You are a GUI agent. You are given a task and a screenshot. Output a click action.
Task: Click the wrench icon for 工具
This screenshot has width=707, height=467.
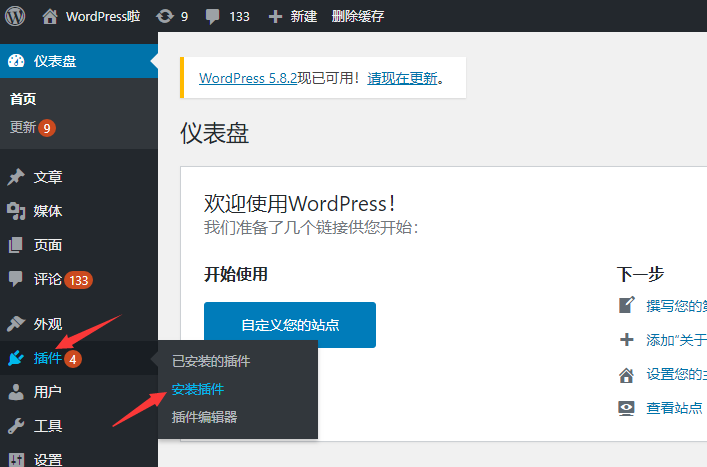[x=16, y=426]
